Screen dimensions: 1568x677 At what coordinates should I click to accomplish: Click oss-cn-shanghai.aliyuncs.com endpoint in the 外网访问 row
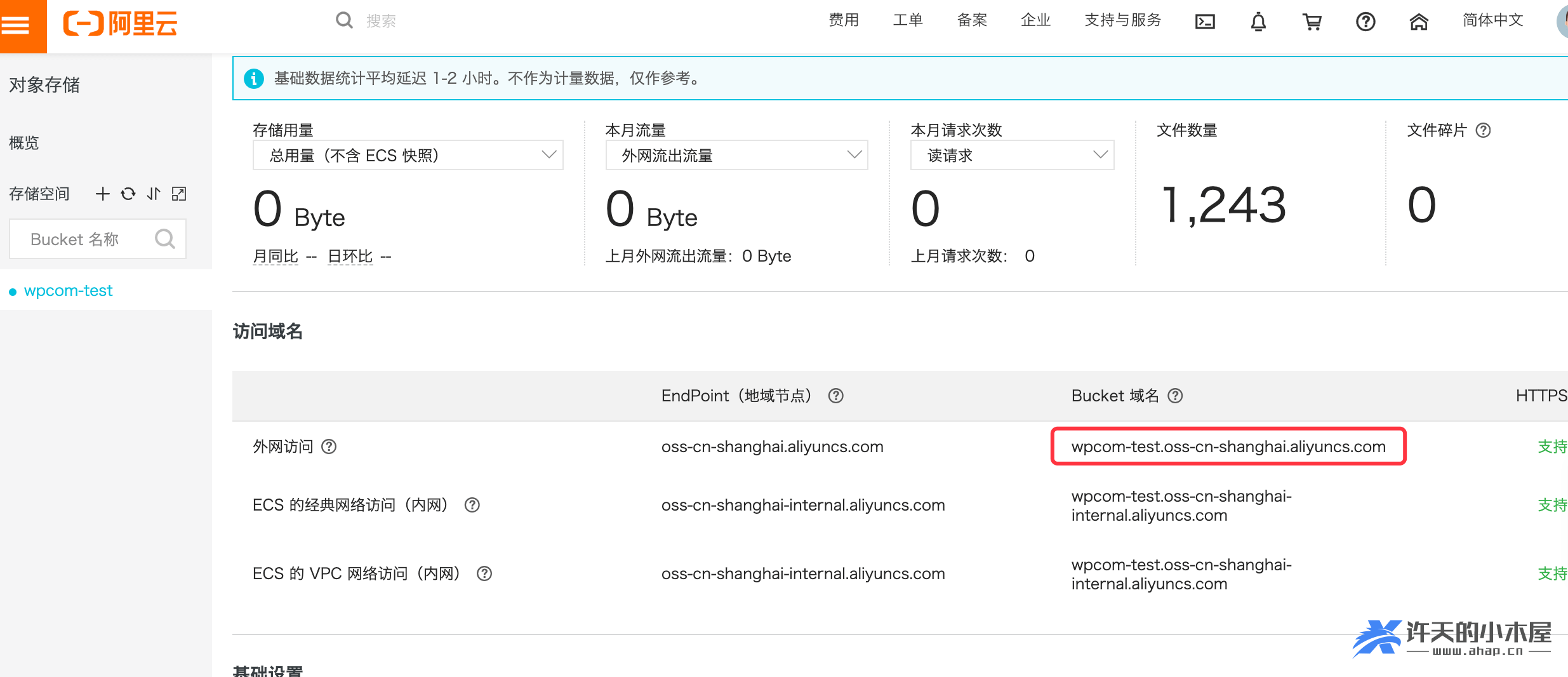772,446
